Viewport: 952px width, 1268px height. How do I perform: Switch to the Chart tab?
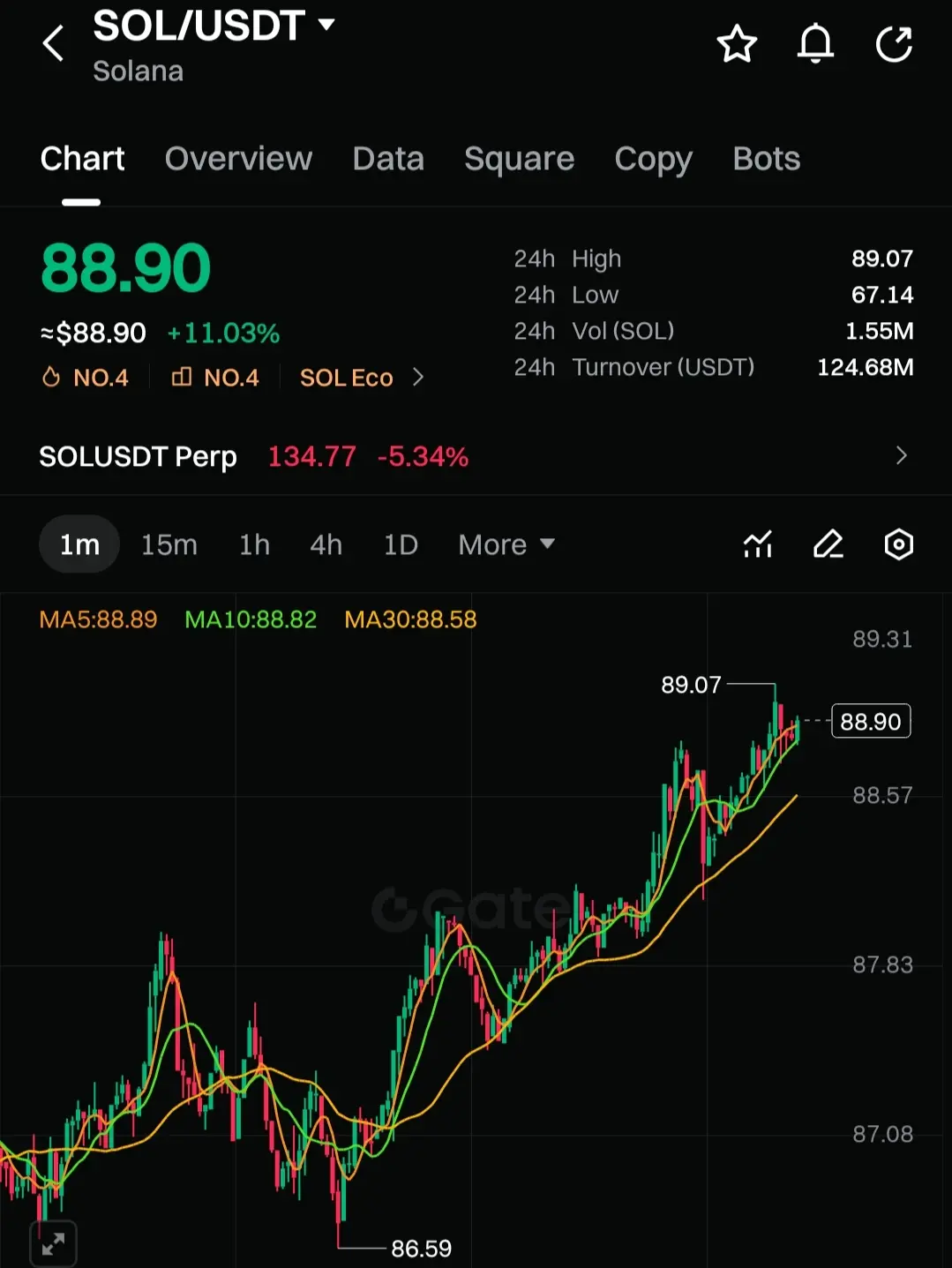tap(82, 159)
